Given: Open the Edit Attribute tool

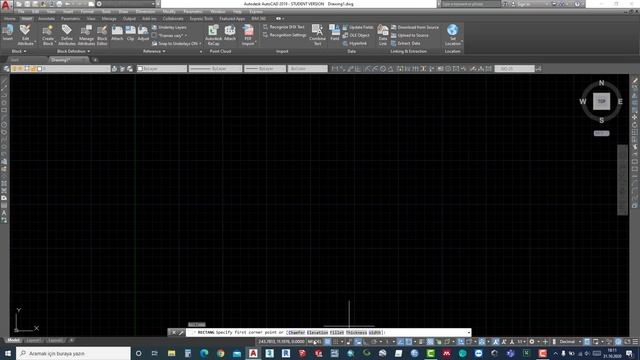Looking at the screenshot, I should click(x=25, y=34).
